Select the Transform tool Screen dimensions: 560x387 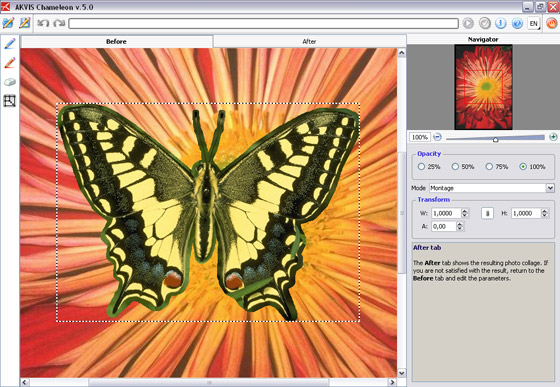pyautogui.click(x=10, y=101)
